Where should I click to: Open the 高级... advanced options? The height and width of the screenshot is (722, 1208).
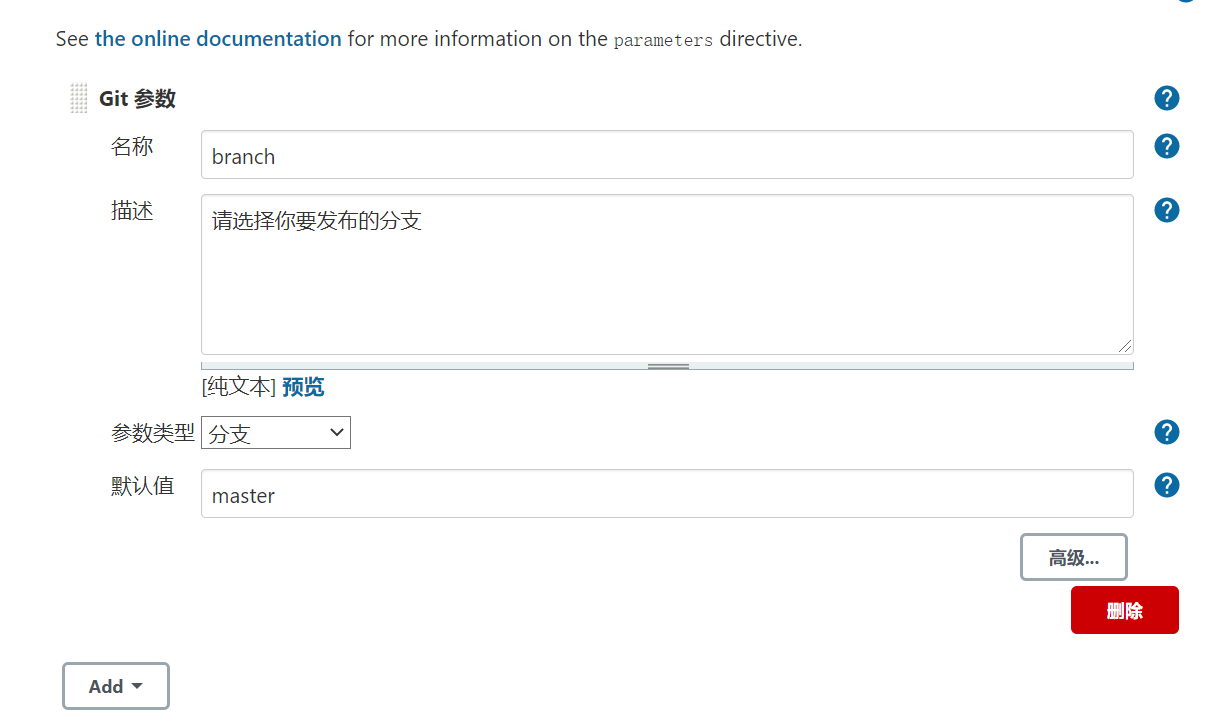pyautogui.click(x=1074, y=558)
